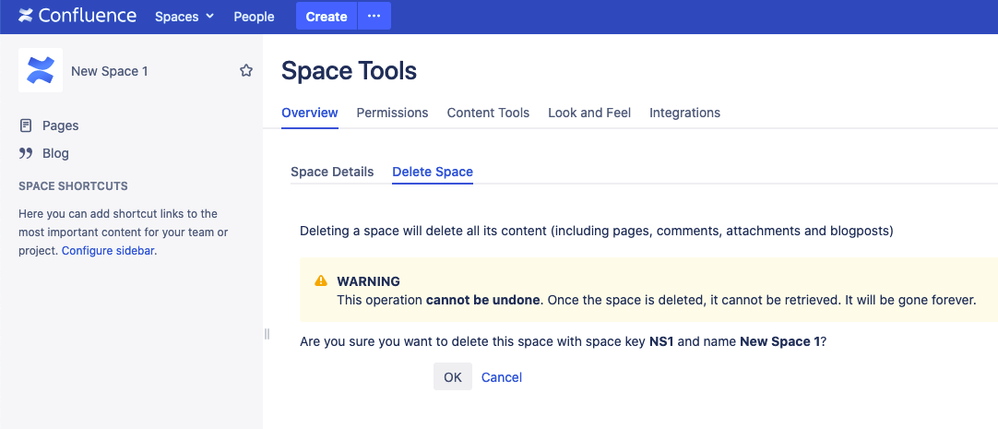Select the Delete Space sub-tab

tap(432, 172)
